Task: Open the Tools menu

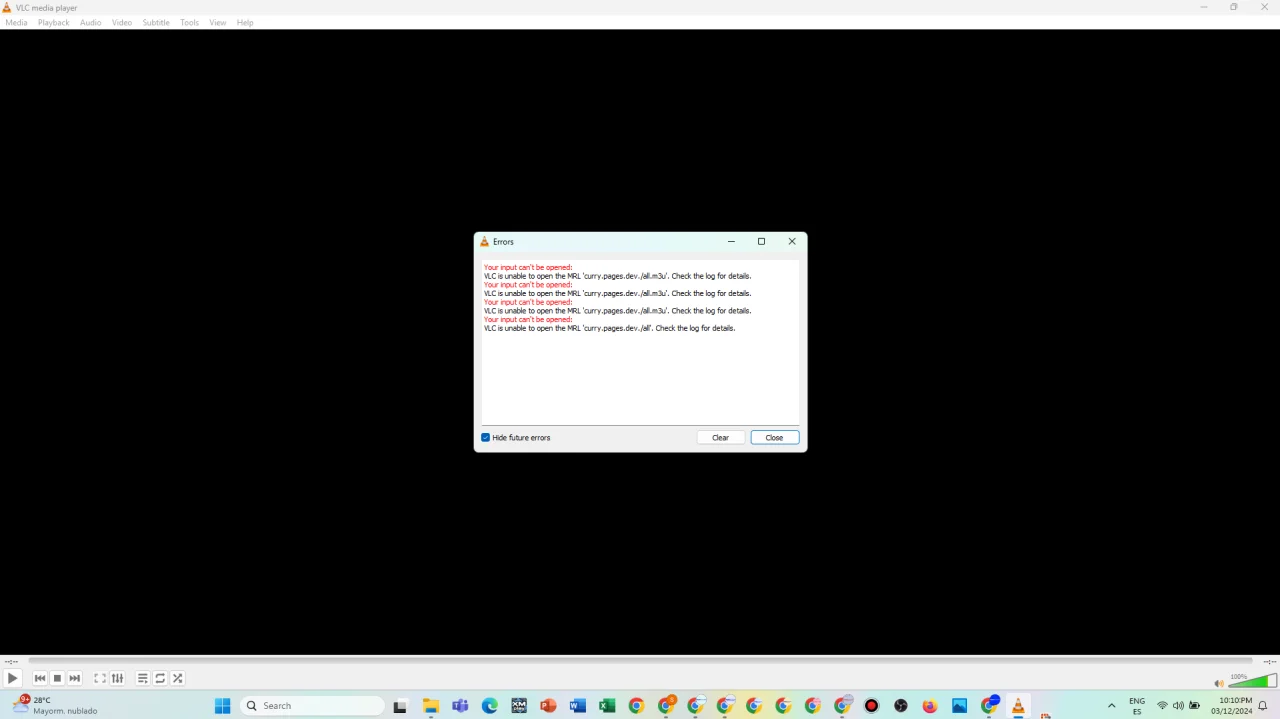Action: tap(189, 22)
